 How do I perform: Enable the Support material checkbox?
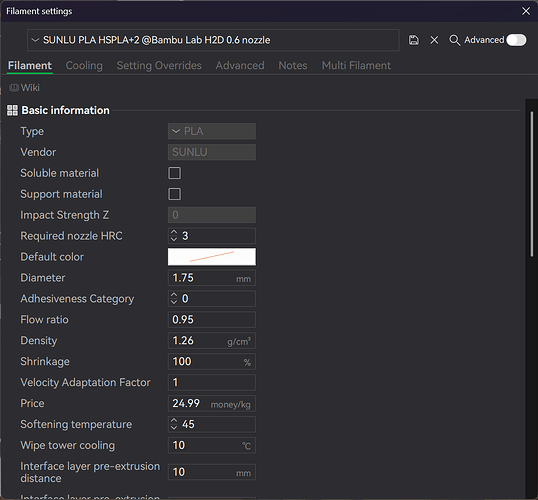coord(174,194)
